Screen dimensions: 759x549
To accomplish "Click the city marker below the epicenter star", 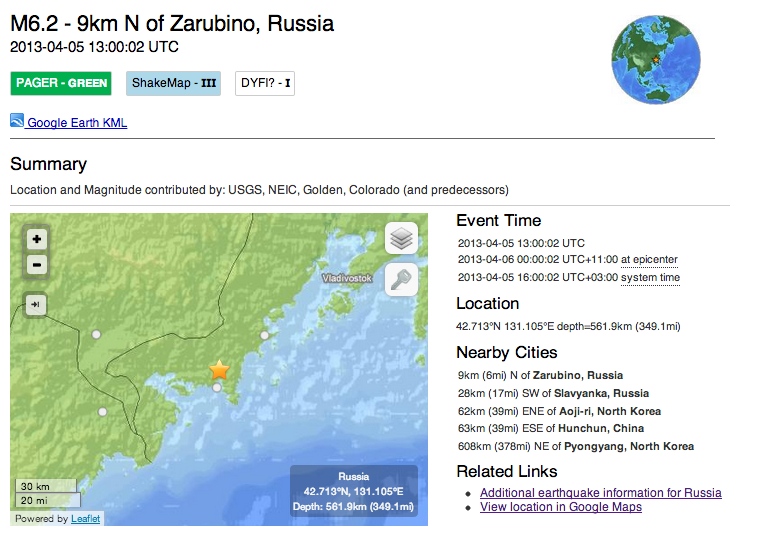I will pos(217,387).
